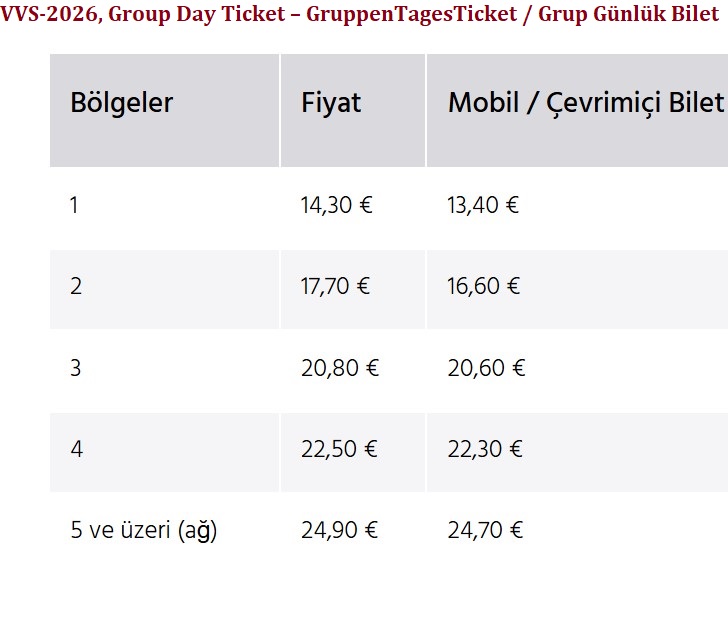This screenshot has height=626, width=728.
Task: Select the Mobil / Çevrimiçi Bilet header
Action: pyautogui.click(x=585, y=103)
